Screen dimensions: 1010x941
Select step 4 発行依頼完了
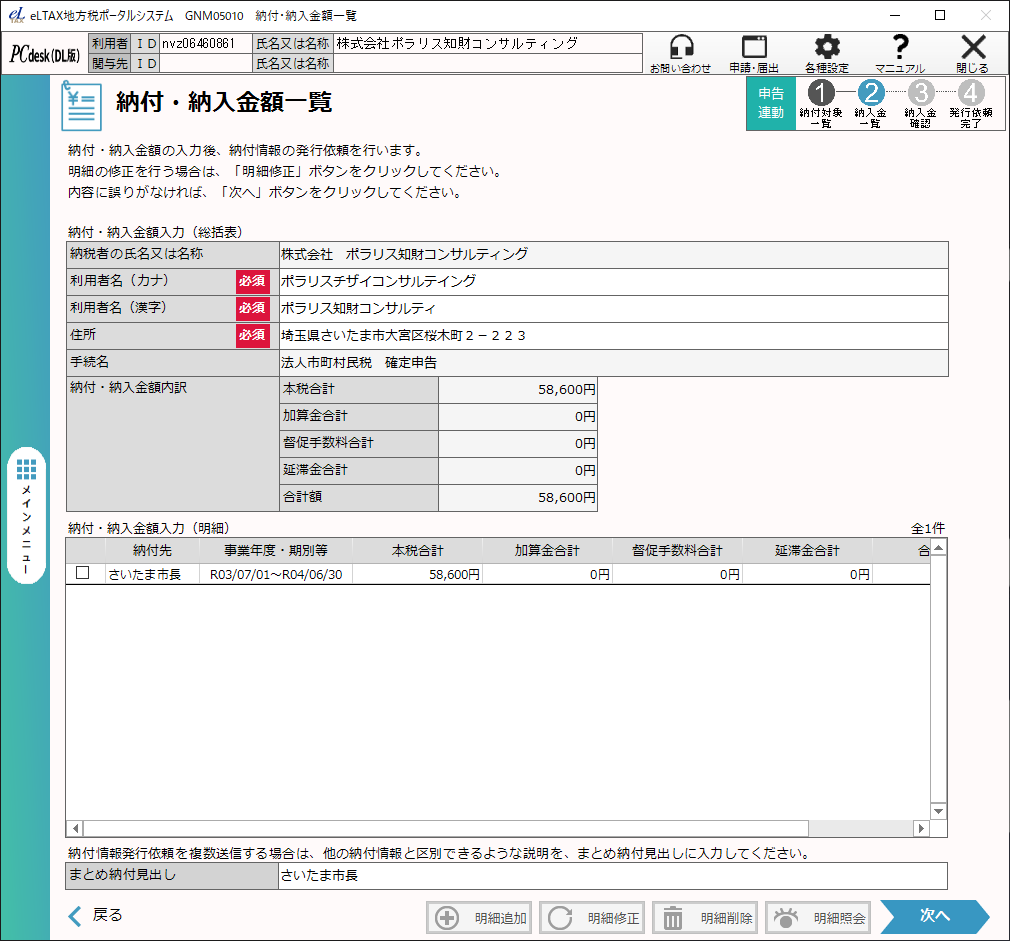pyautogui.click(x=971, y=103)
